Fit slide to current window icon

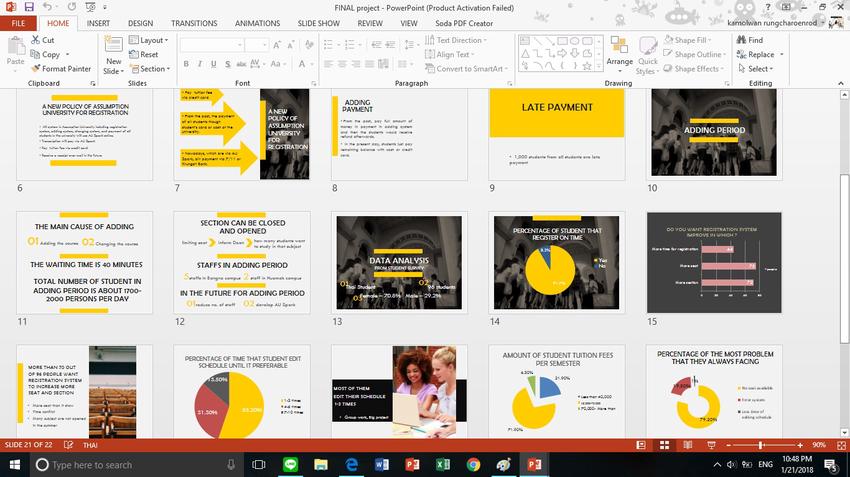tap(841, 445)
